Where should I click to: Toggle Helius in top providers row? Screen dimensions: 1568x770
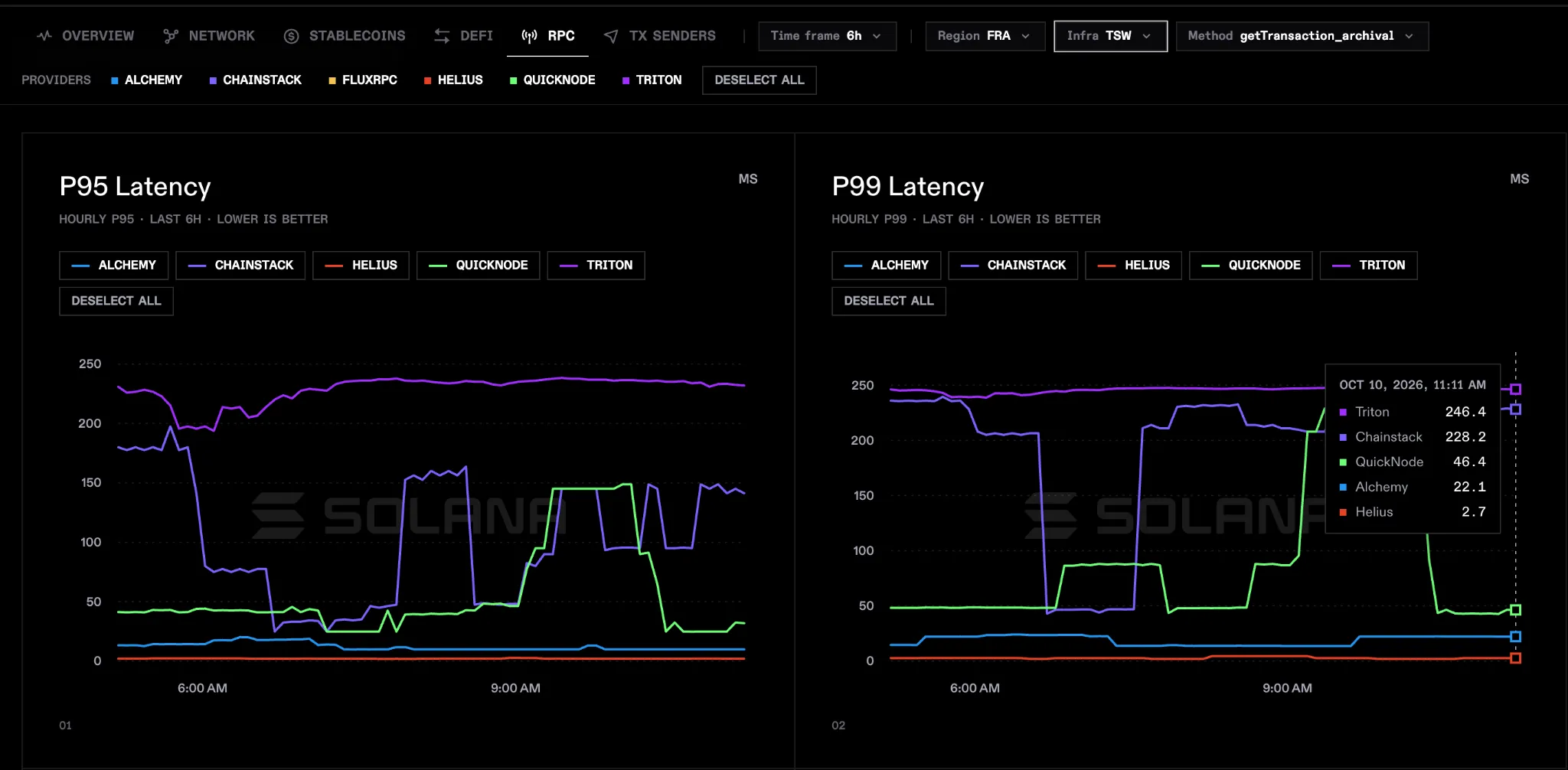[453, 80]
